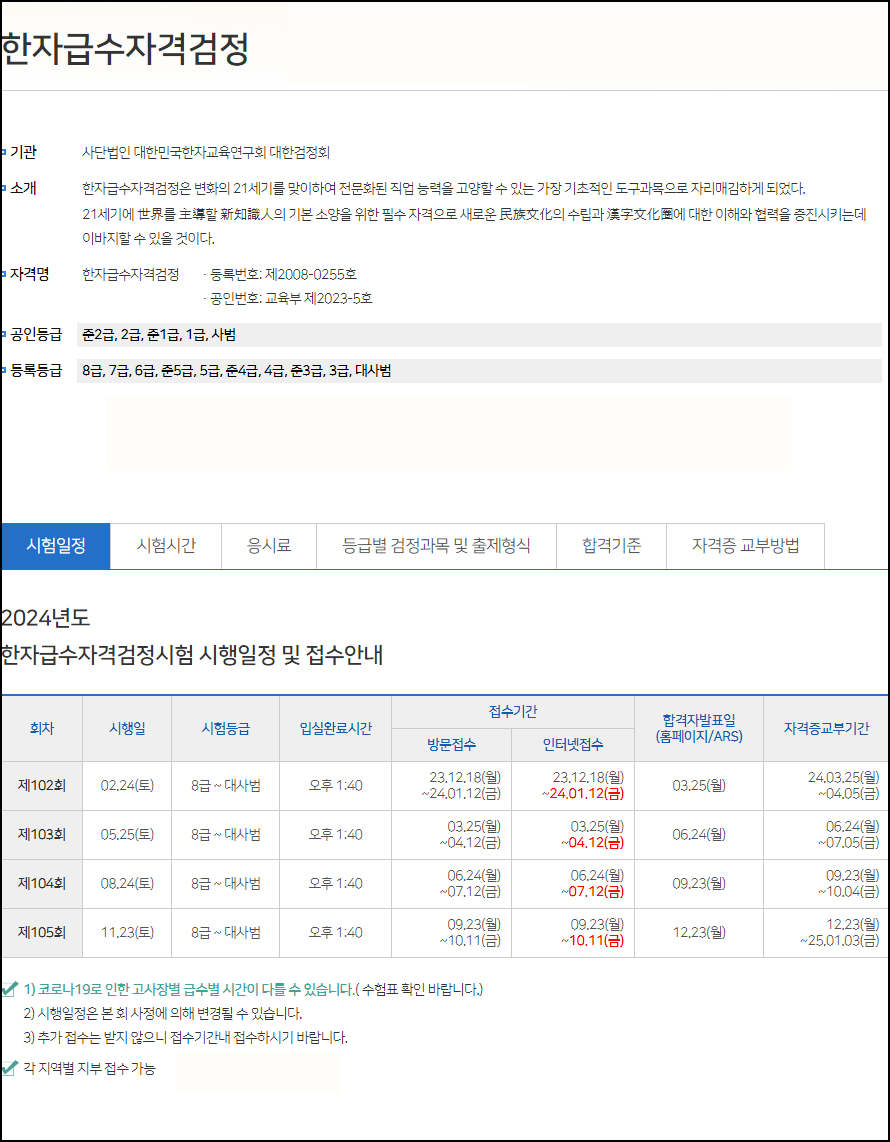Screen dimensions: 890x1142
Task: Click the red ~07.12(금) internet deadline
Action: 592,891
